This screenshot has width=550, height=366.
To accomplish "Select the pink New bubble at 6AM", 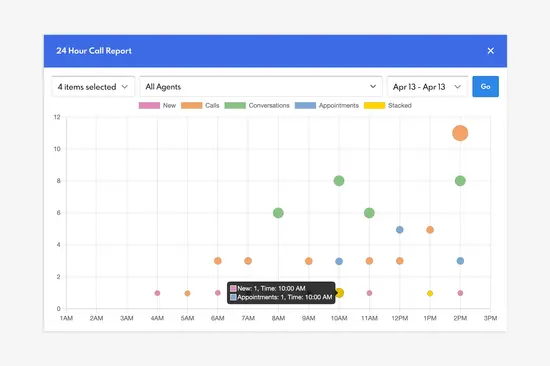I will (x=217, y=293).
